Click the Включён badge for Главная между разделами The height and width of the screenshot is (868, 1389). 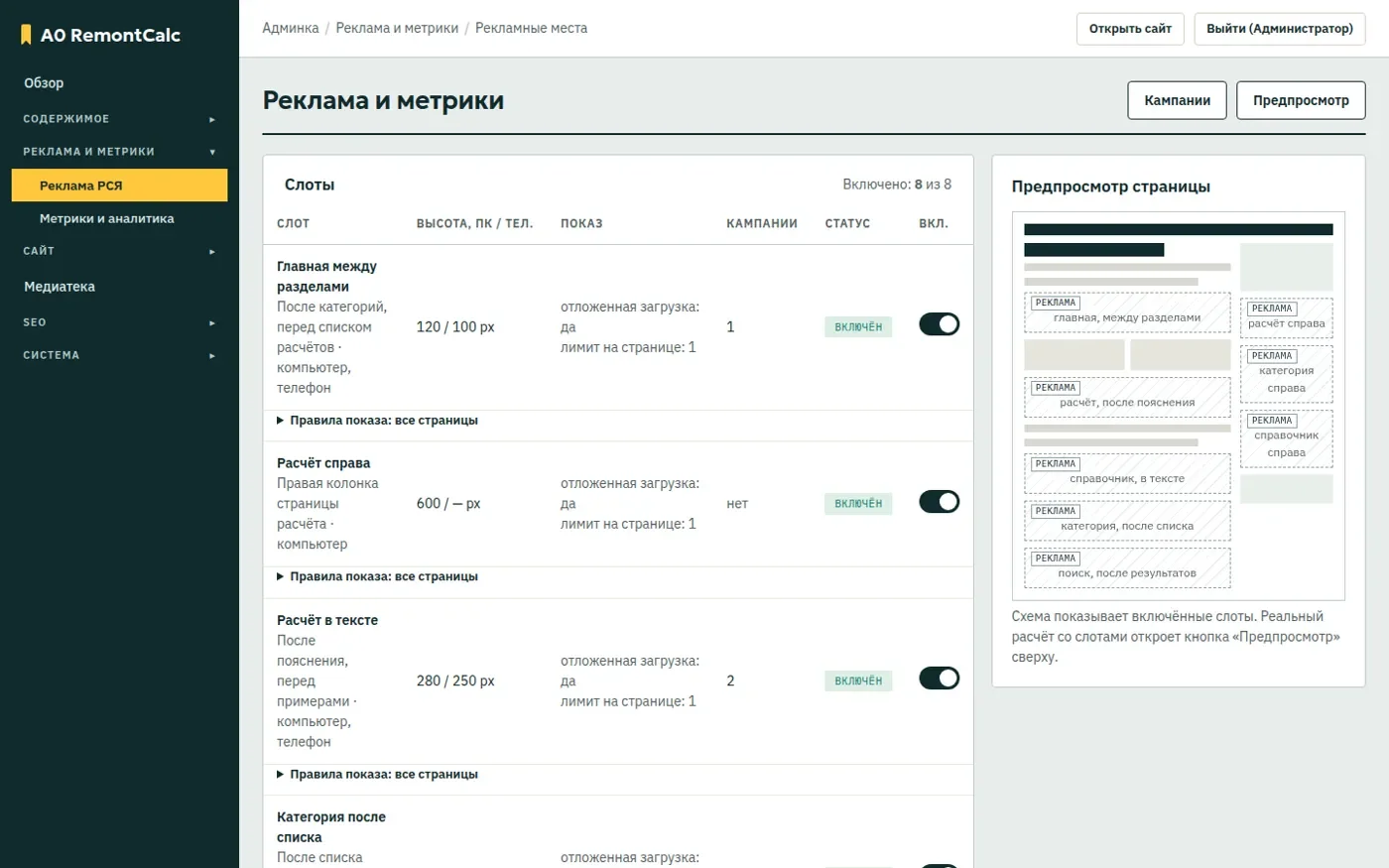(x=858, y=326)
